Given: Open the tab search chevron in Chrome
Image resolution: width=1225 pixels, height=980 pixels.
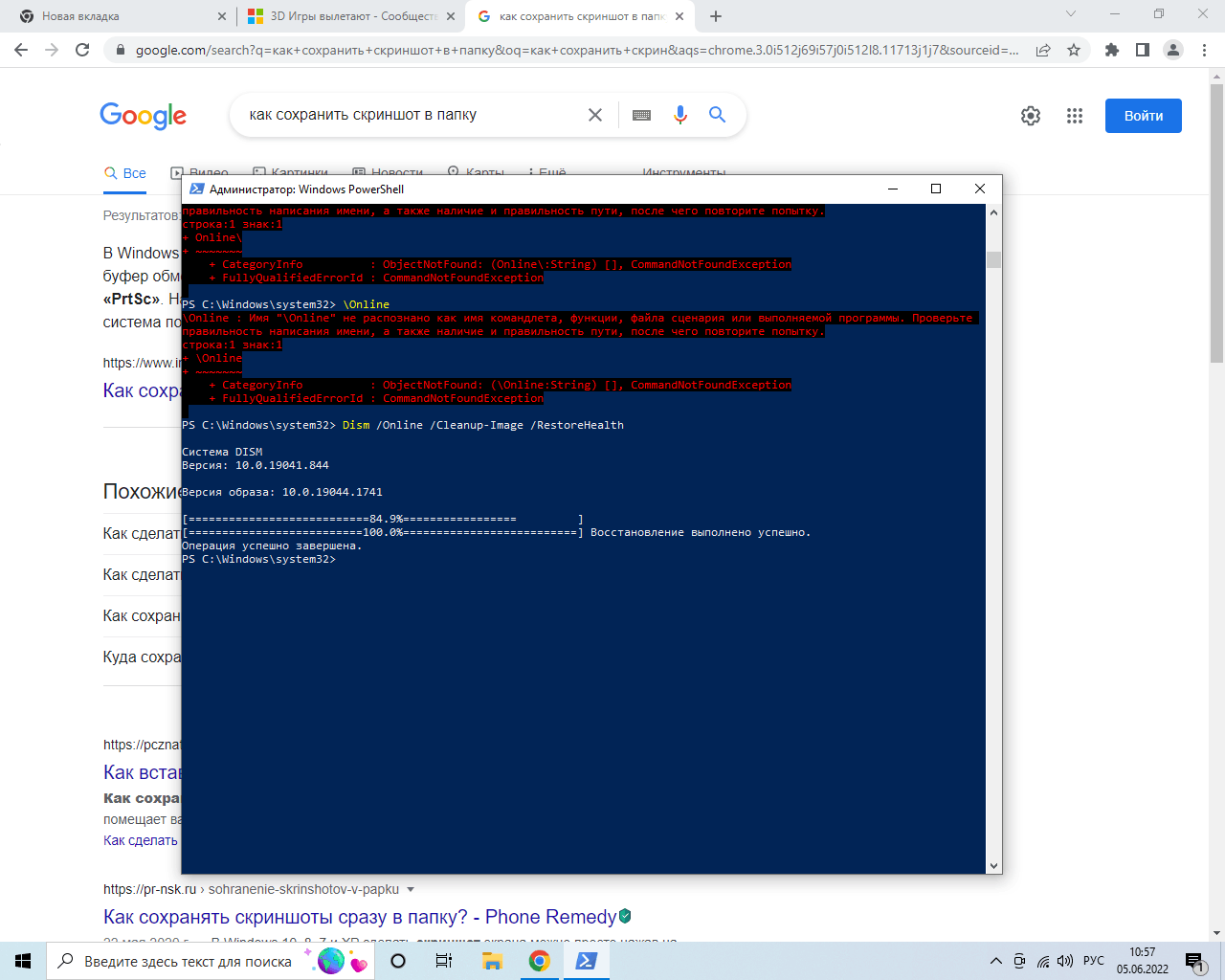Looking at the screenshot, I should pyautogui.click(x=1070, y=14).
